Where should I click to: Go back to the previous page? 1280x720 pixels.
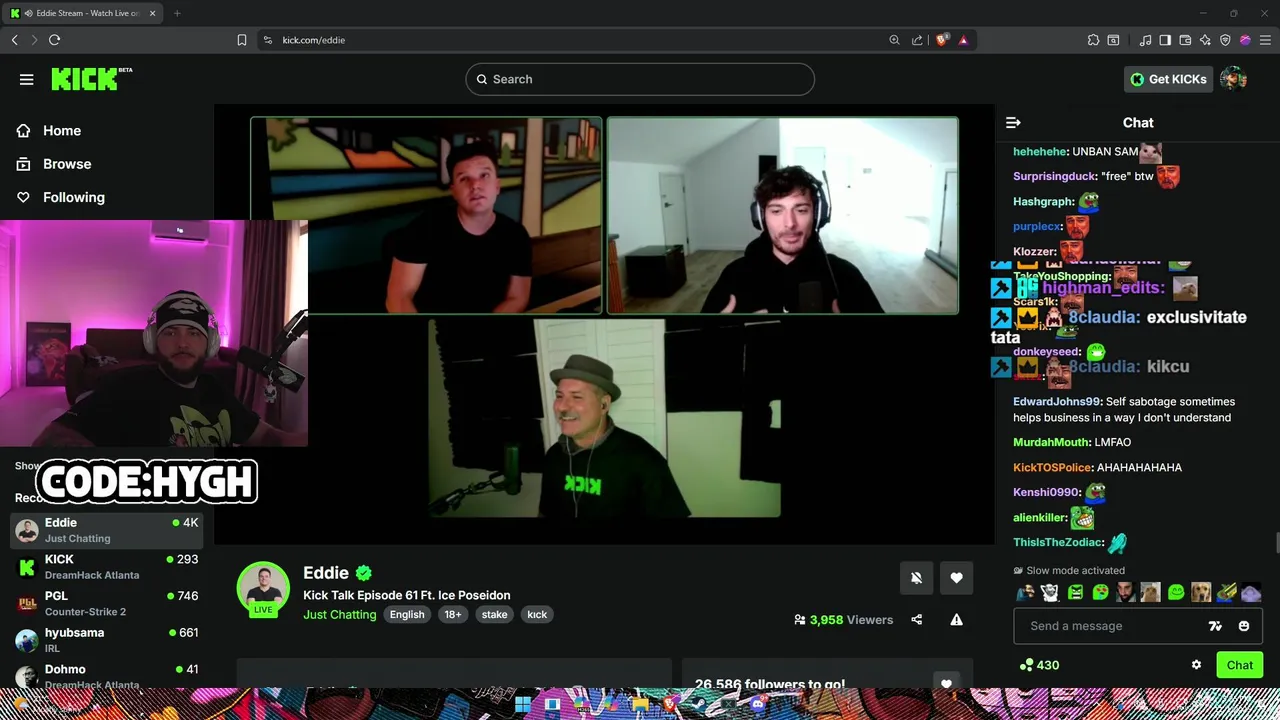tap(14, 40)
